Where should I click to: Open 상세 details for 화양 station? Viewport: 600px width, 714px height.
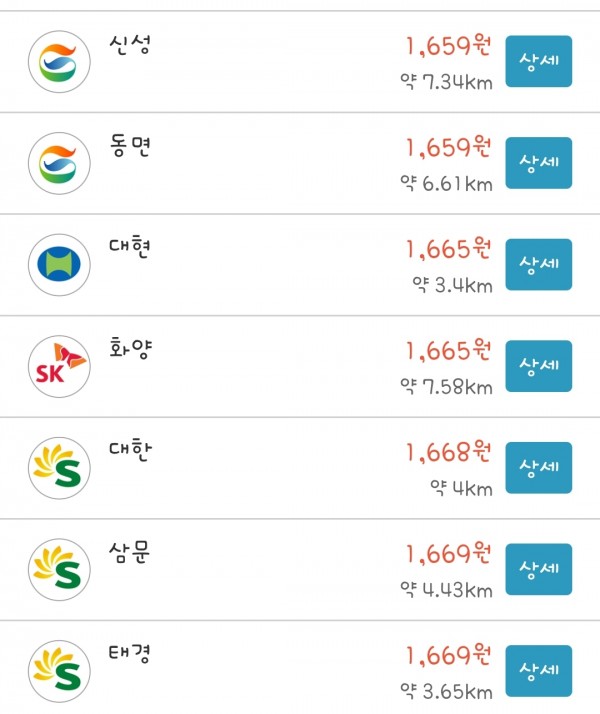click(x=539, y=366)
